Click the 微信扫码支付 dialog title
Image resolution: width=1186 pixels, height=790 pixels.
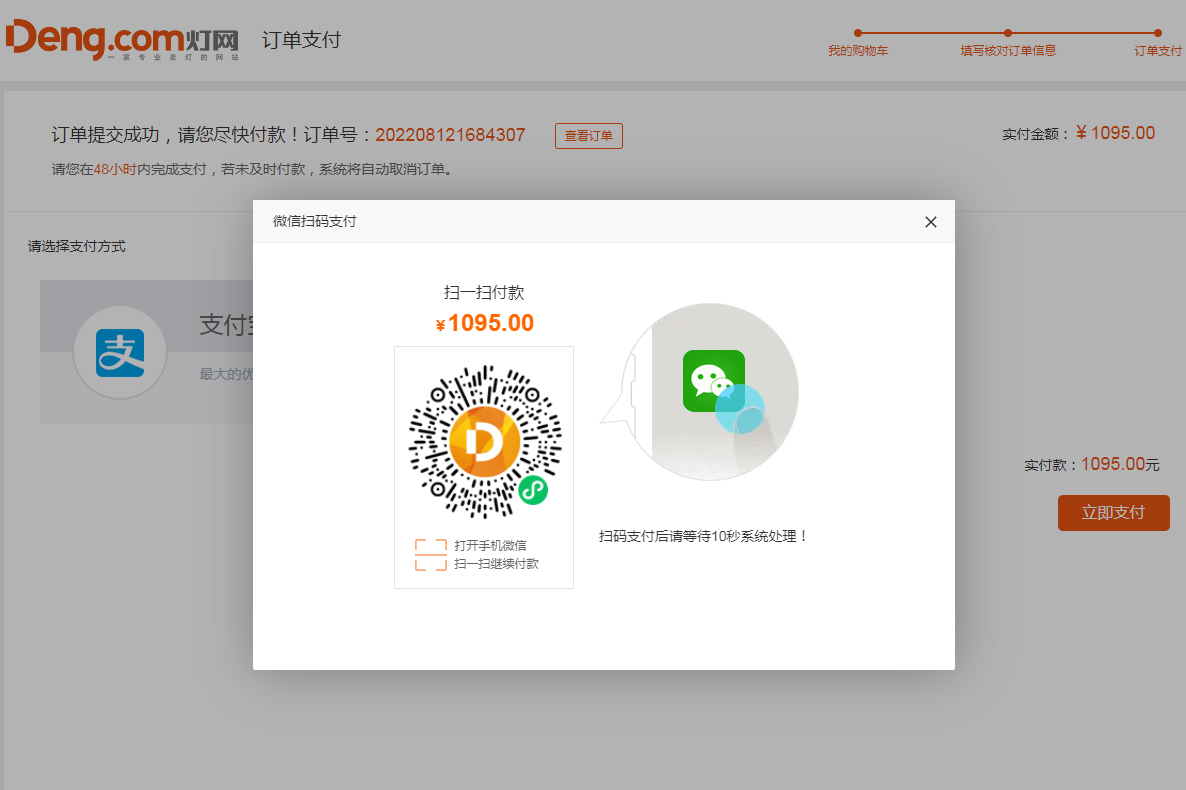315,221
